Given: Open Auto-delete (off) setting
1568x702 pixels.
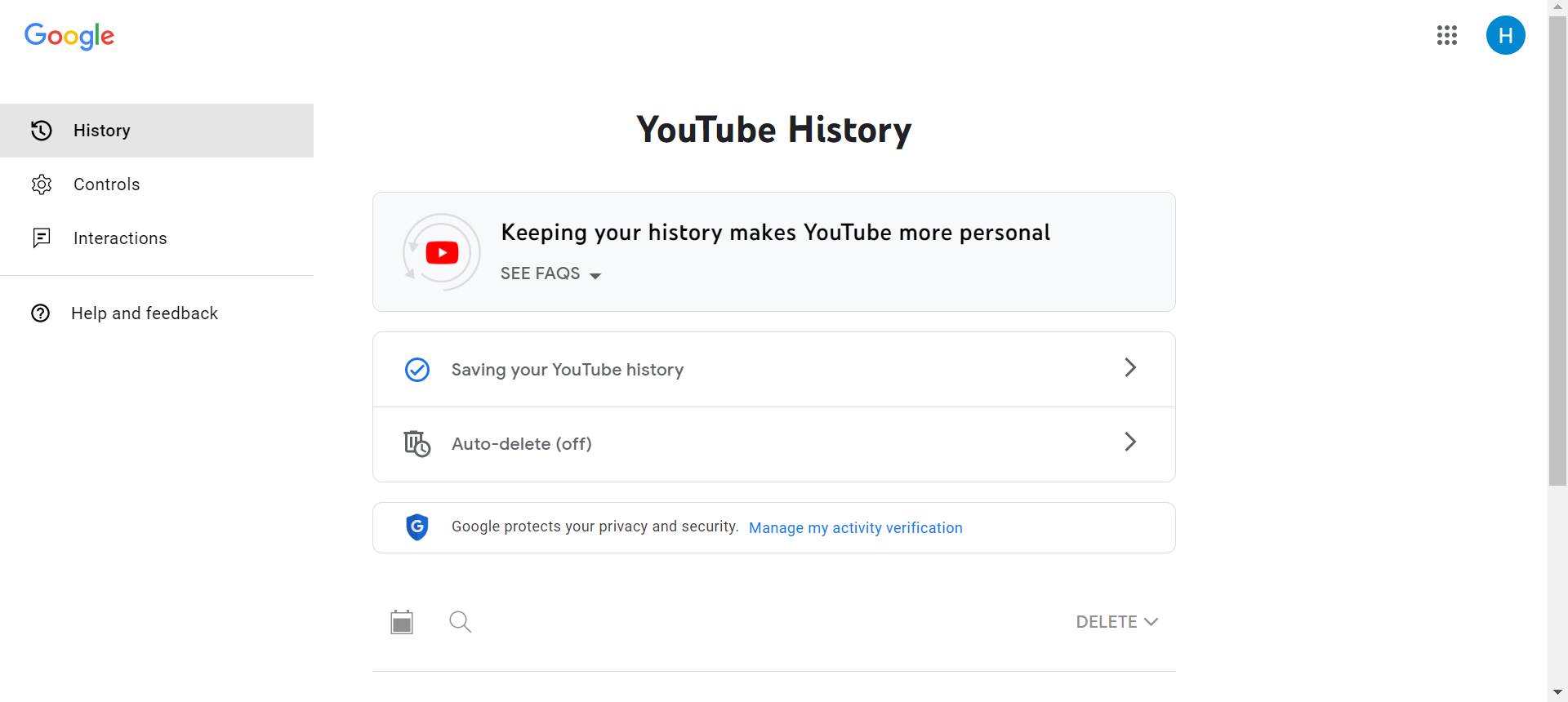Looking at the screenshot, I should click(x=774, y=444).
